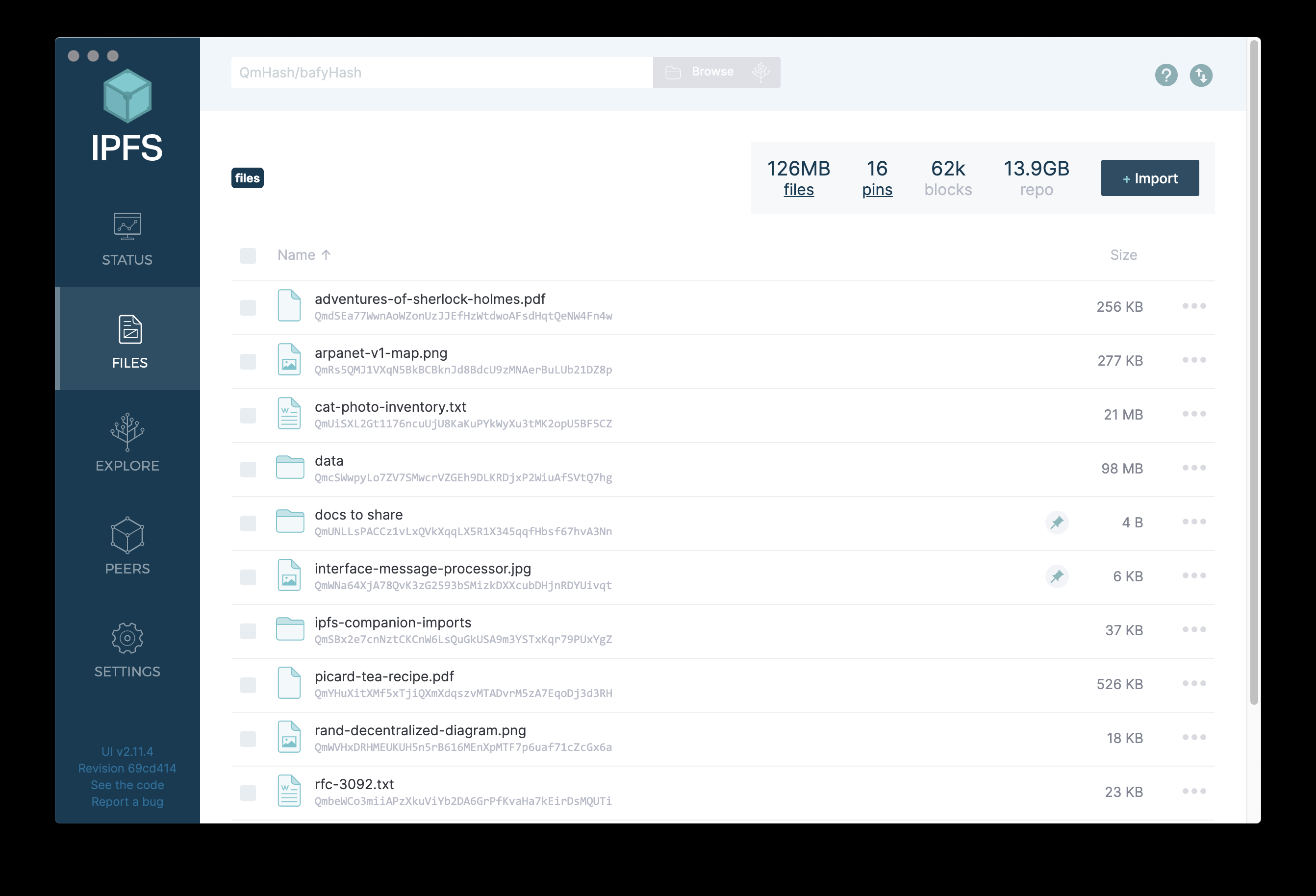The height and width of the screenshot is (896, 1316).
Task: Click the transfer arrows icon in header
Action: tap(1200, 75)
